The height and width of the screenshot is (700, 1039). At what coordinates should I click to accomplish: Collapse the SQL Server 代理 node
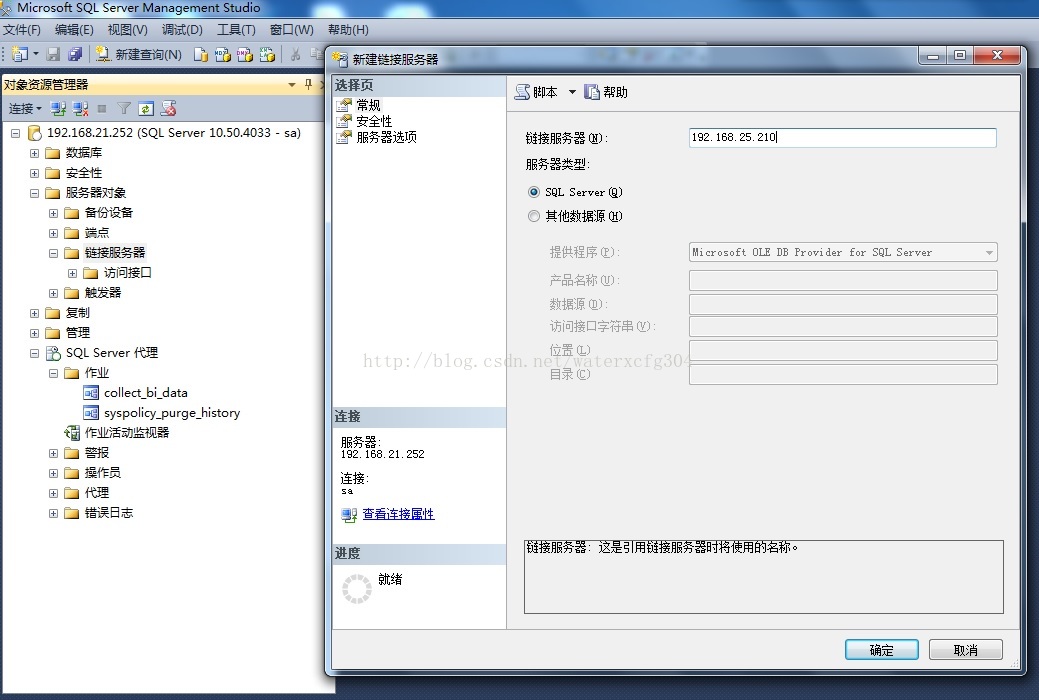34,353
